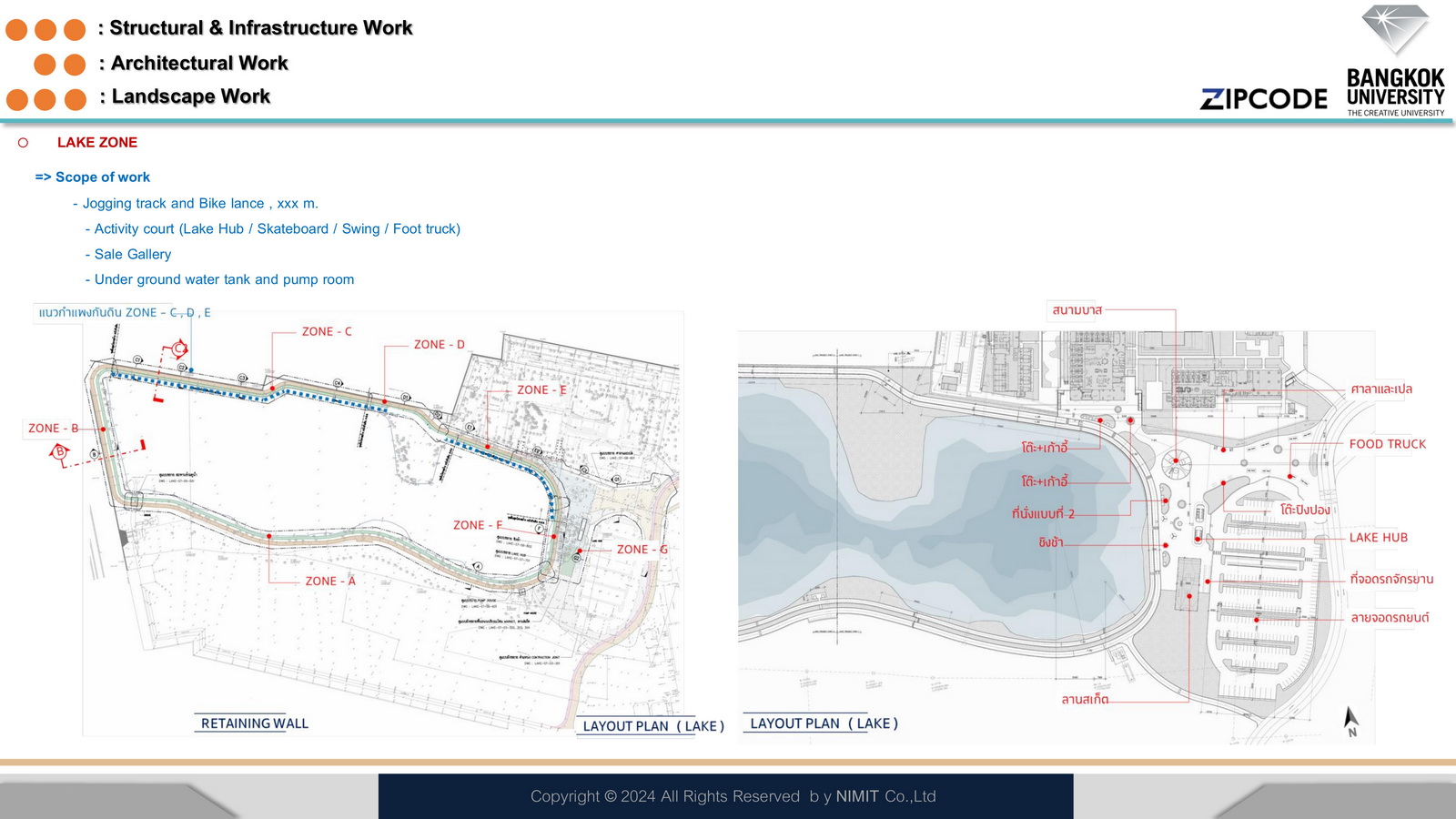This screenshot has width=1456, height=819.
Task: Select the Architectural Work heading
Action: pyautogui.click(x=199, y=64)
